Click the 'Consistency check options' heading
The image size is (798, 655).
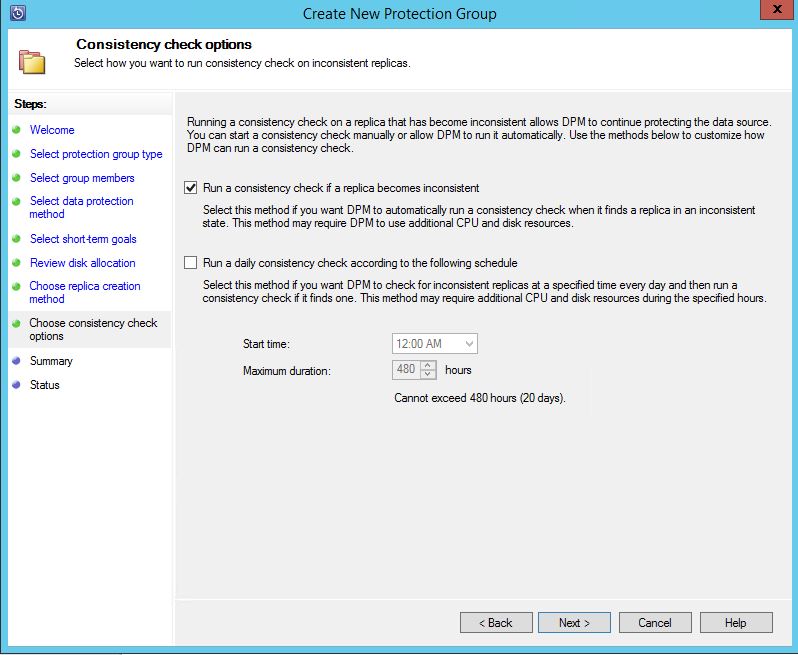[164, 44]
